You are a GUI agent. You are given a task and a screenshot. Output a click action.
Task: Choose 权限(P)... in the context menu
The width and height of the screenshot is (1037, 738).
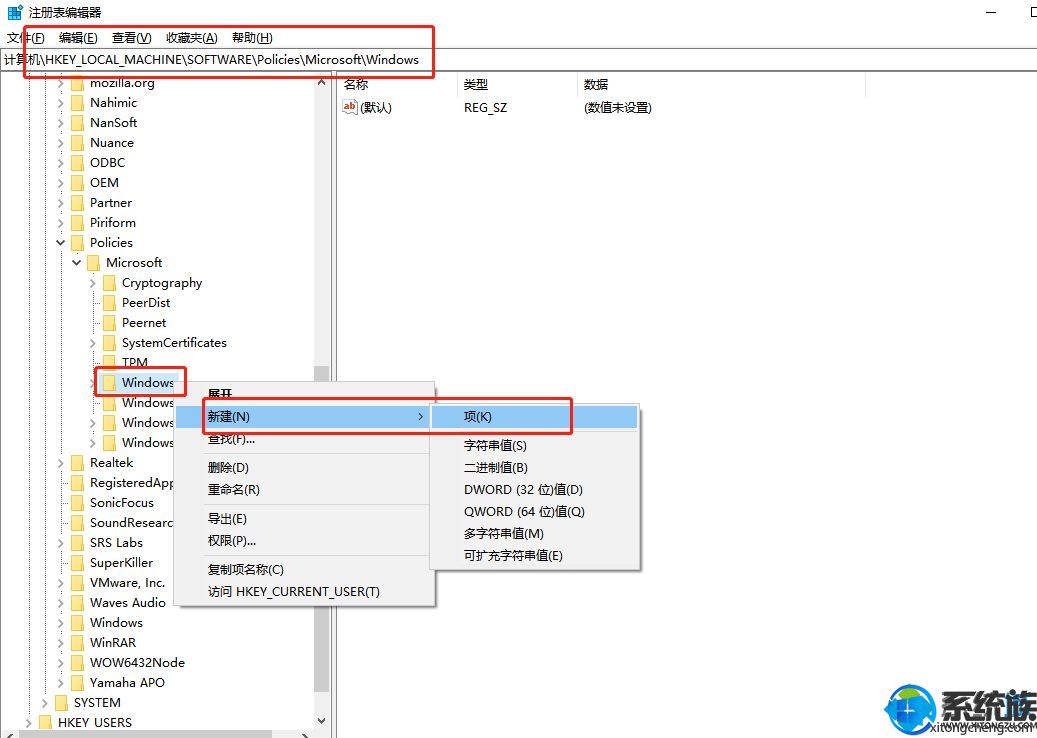coord(304,540)
